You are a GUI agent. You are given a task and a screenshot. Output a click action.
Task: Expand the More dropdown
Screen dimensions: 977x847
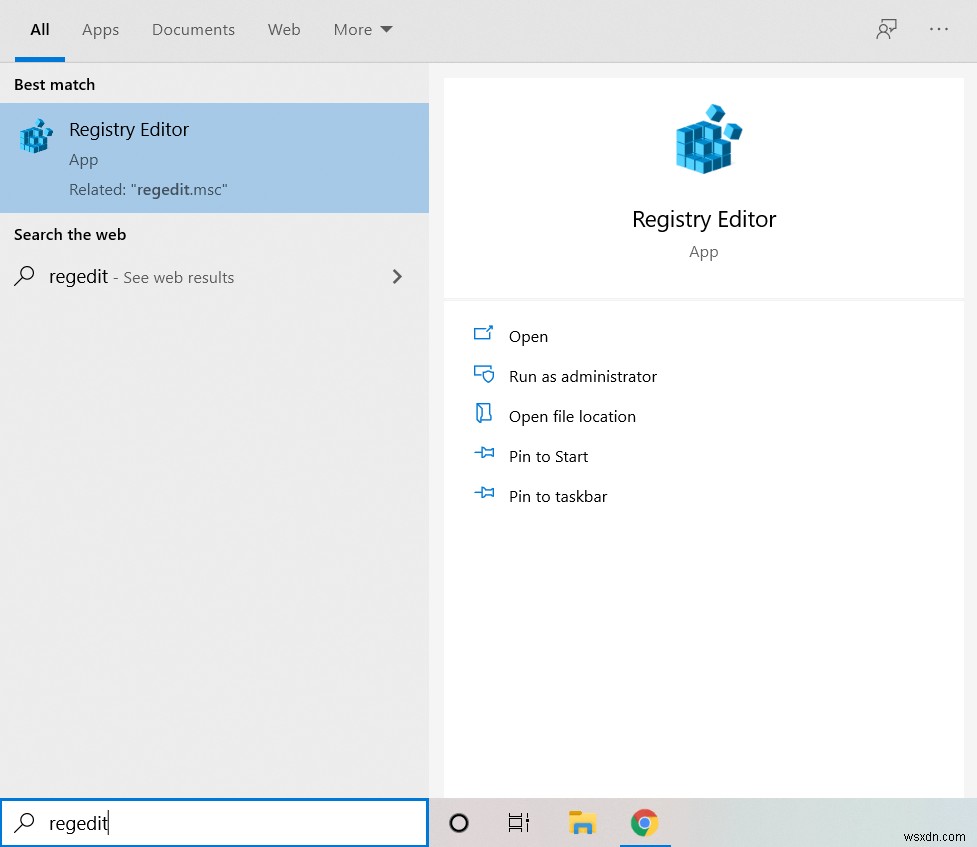(x=362, y=29)
